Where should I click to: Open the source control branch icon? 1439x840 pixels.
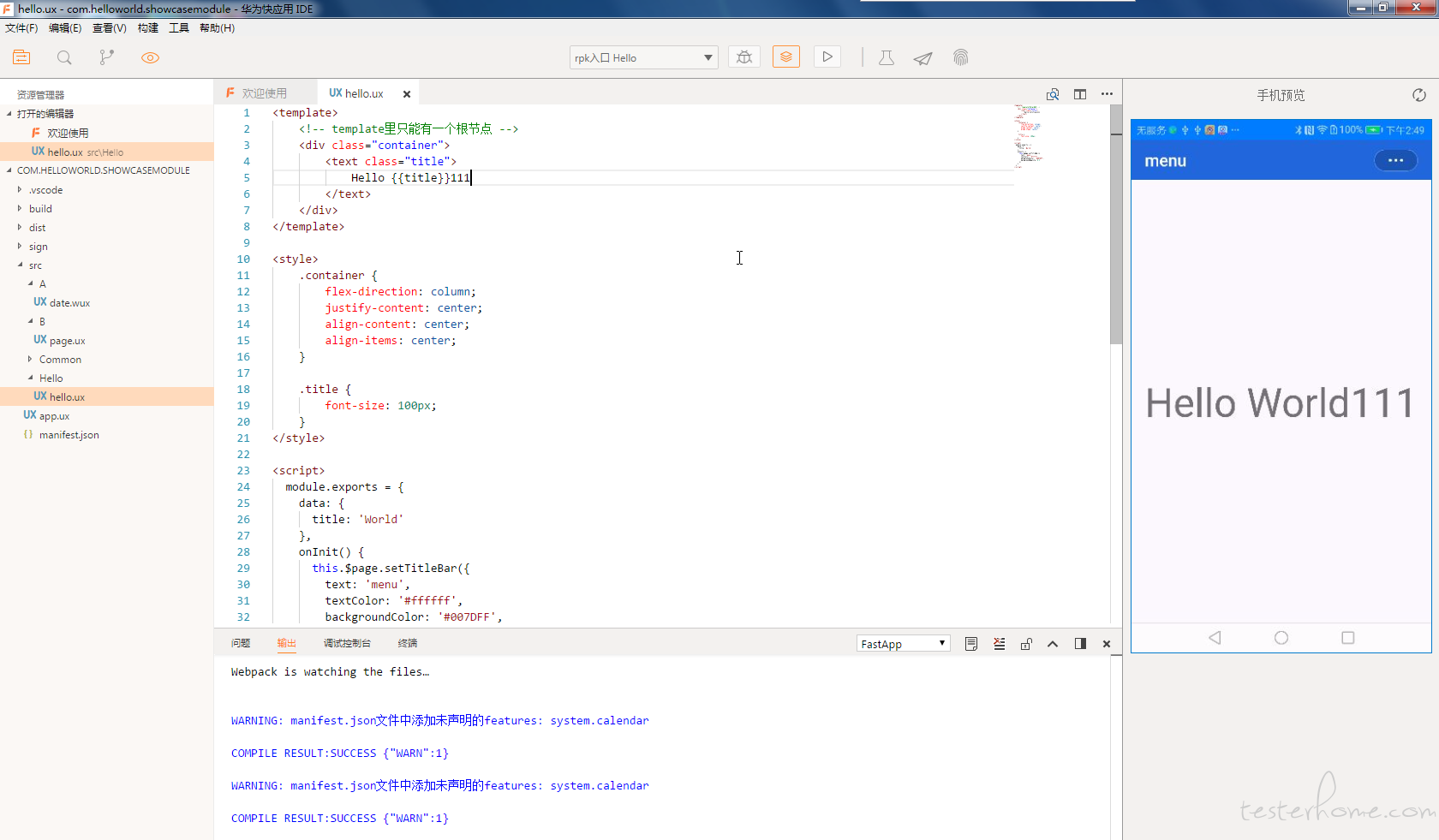coord(106,57)
